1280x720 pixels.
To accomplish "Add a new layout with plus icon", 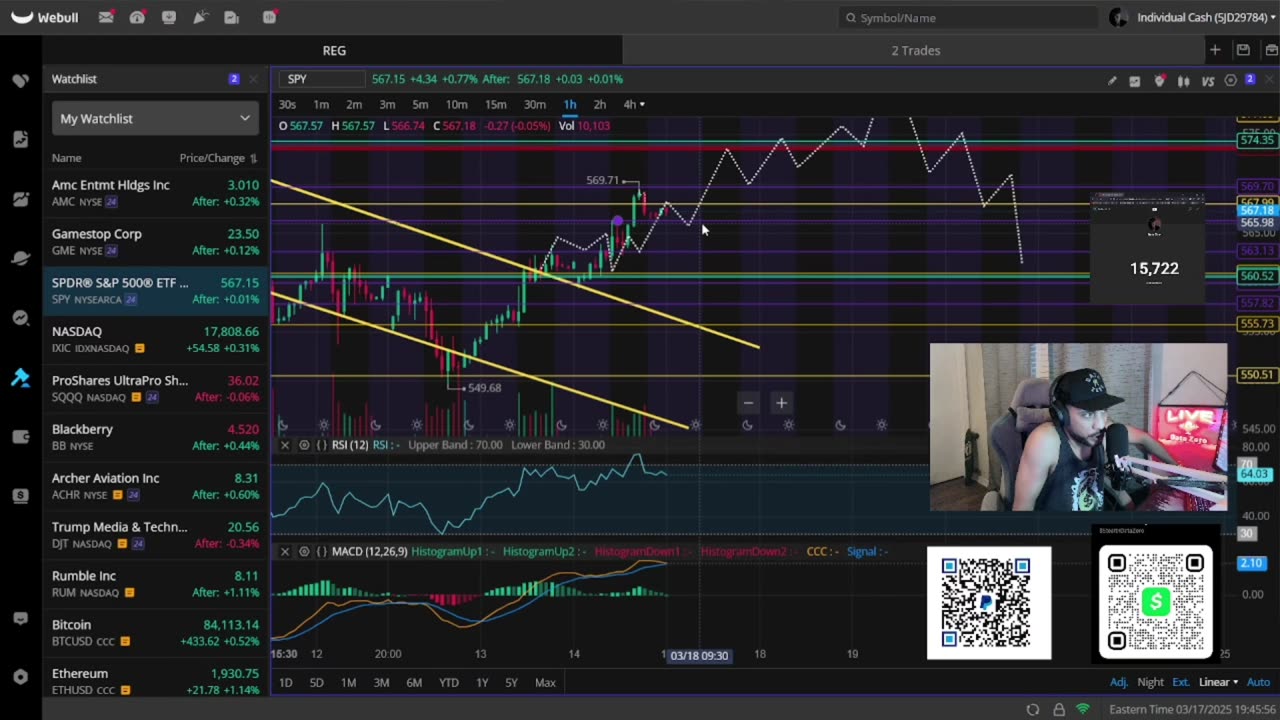I will [1215, 50].
